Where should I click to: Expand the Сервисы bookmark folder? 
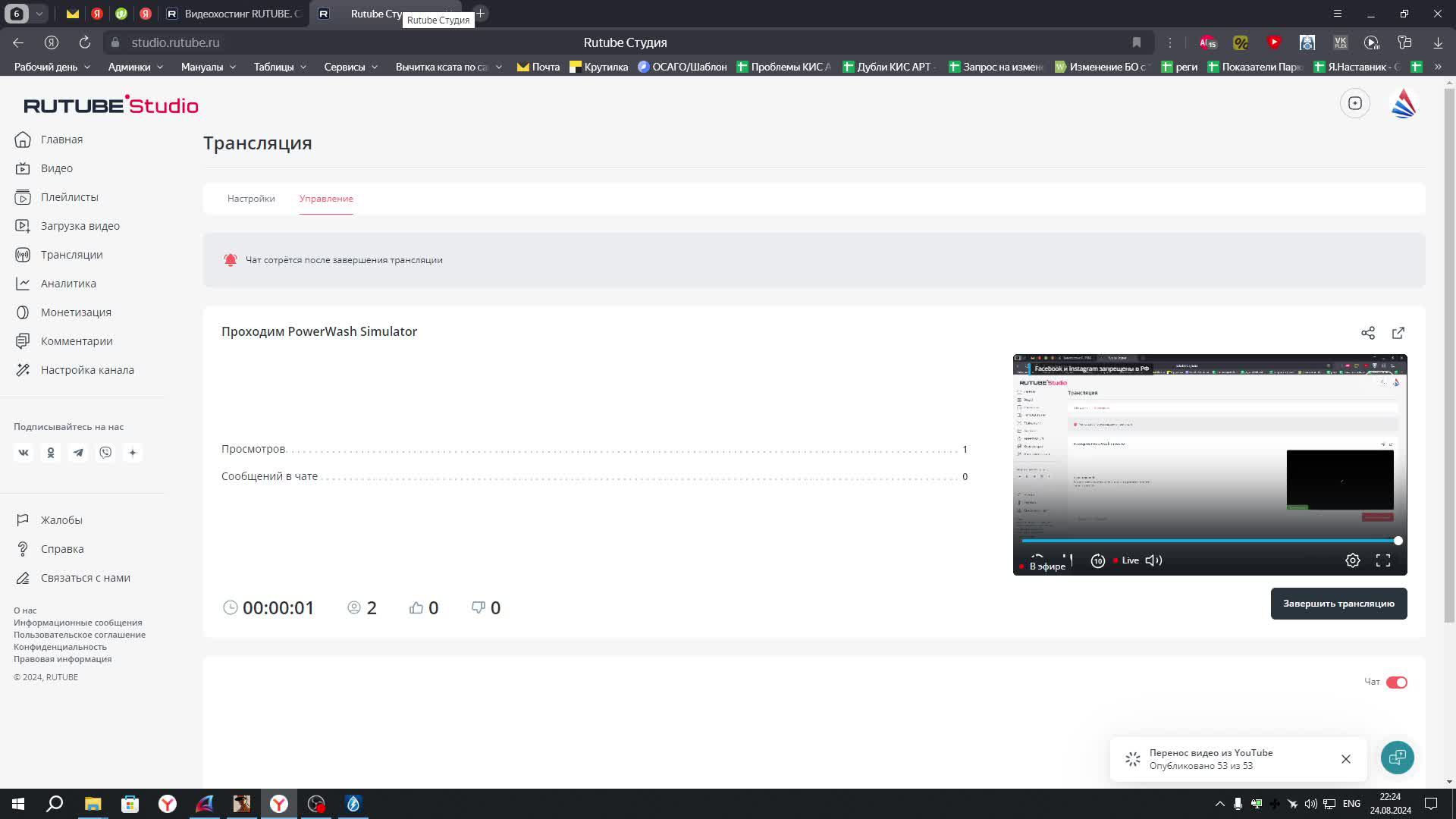(x=350, y=67)
